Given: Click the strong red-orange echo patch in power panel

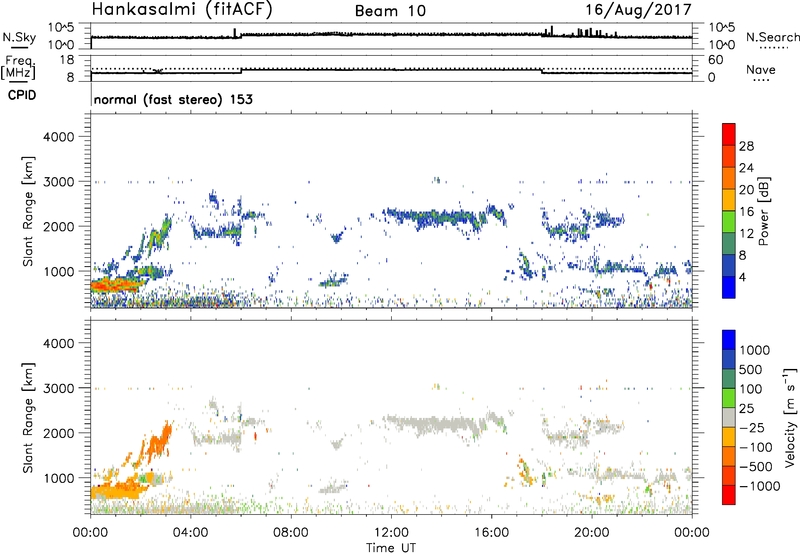Looking at the screenshot, I should (115, 285).
